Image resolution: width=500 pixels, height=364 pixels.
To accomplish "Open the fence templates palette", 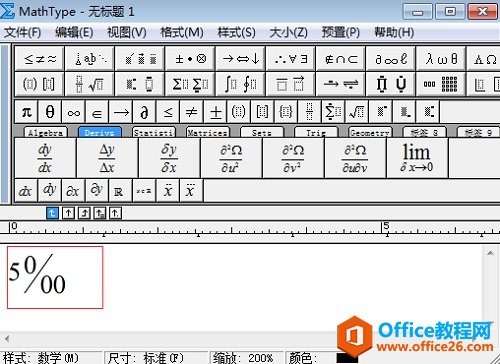I will click(x=40, y=84).
